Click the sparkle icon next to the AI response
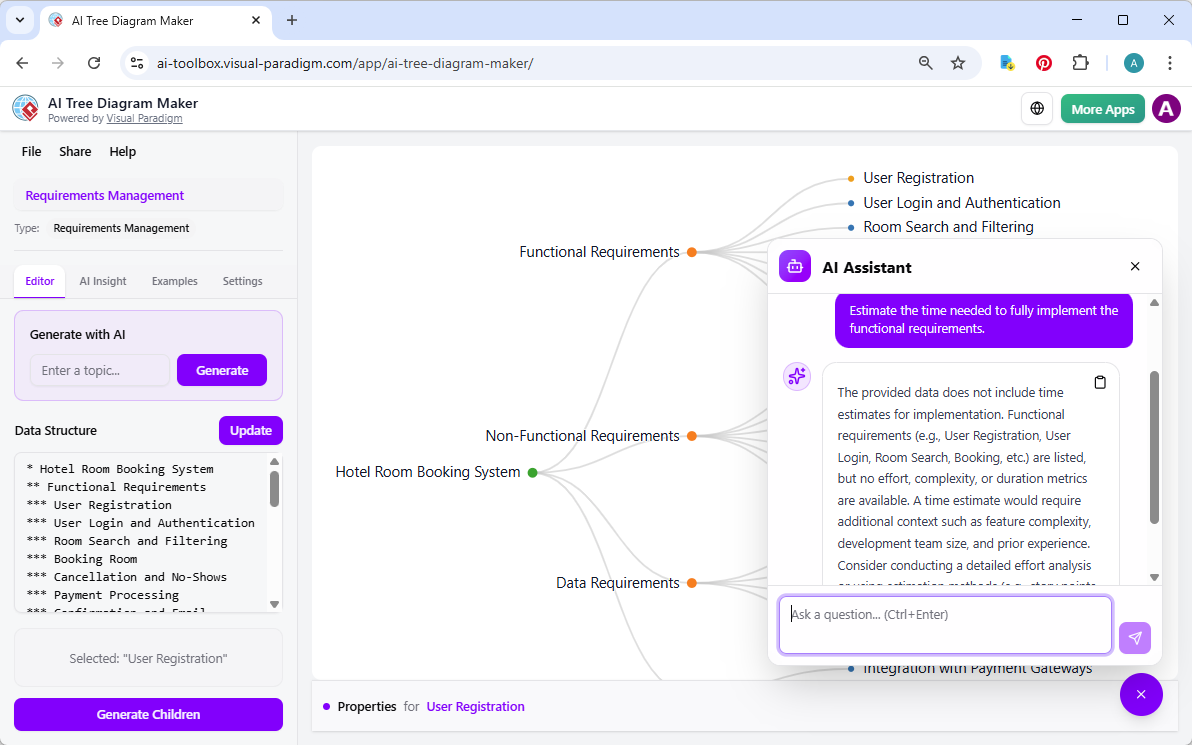The height and width of the screenshot is (745, 1192). point(797,376)
